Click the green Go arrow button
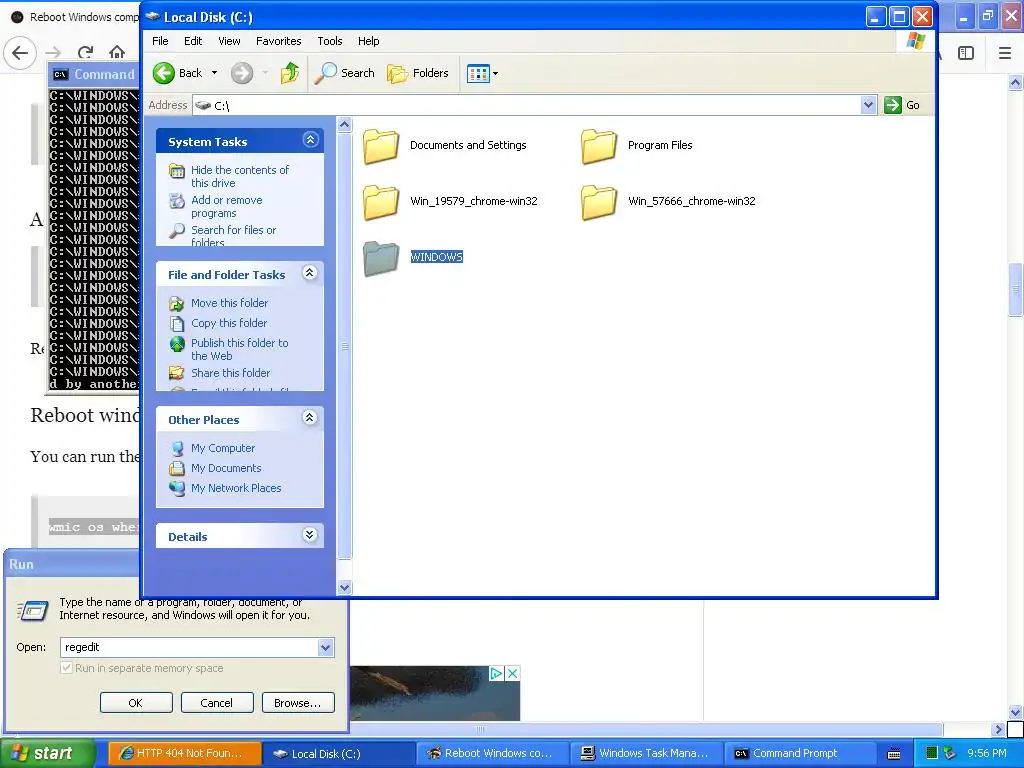The image size is (1024, 768). pyautogui.click(x=893, y=105)
